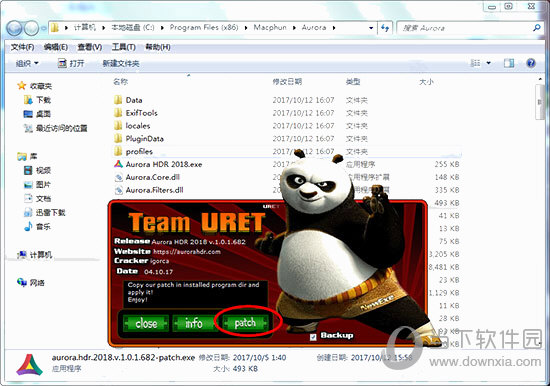
Task: Click the green close button in patcher
Action: (x=146, y=323)
